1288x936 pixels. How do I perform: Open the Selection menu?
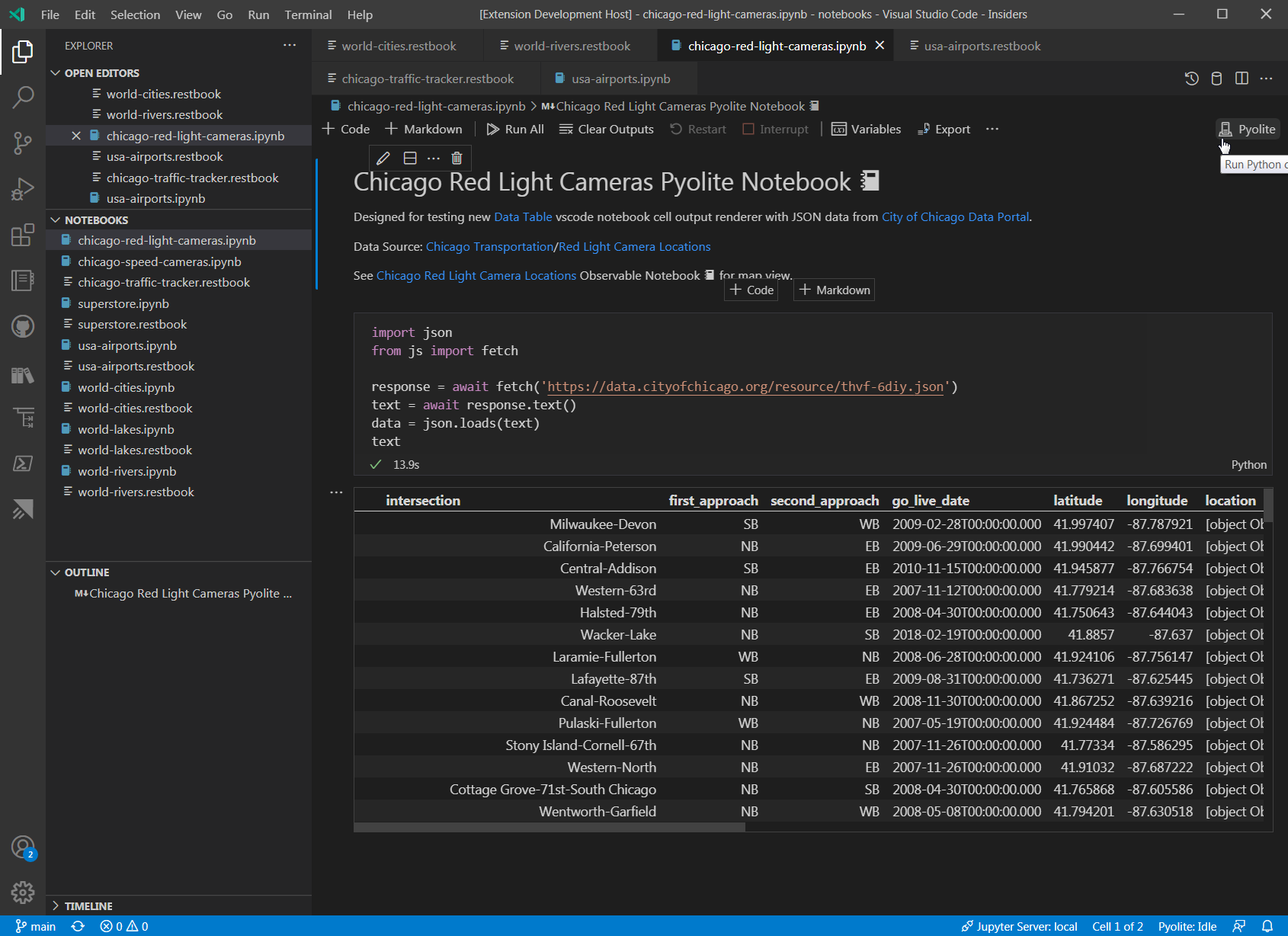pyautogui.click(x=135, y=14)
